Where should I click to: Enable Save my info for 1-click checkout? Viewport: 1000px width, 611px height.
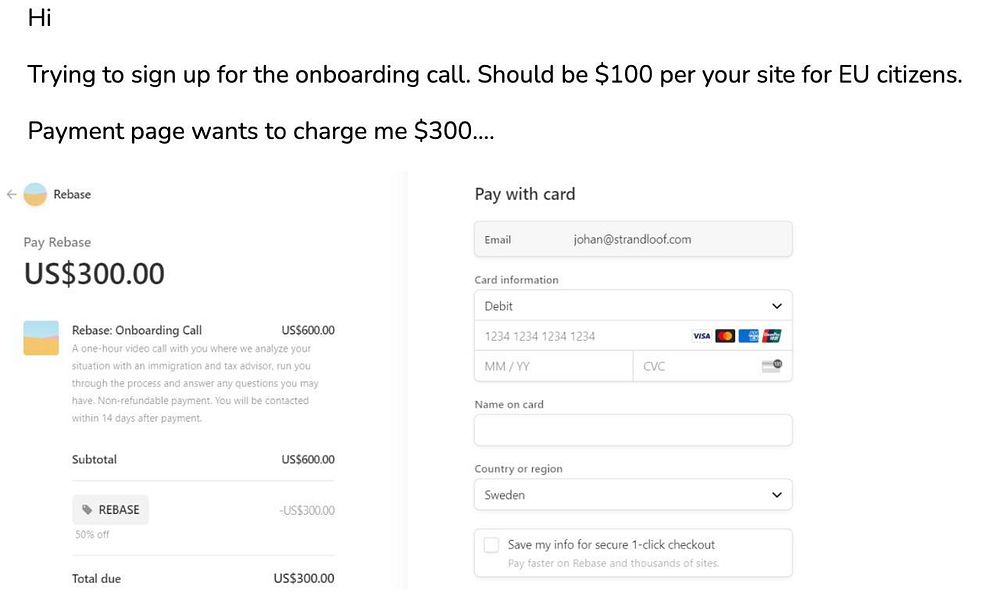pyautogui.click(x=491, y=545)
